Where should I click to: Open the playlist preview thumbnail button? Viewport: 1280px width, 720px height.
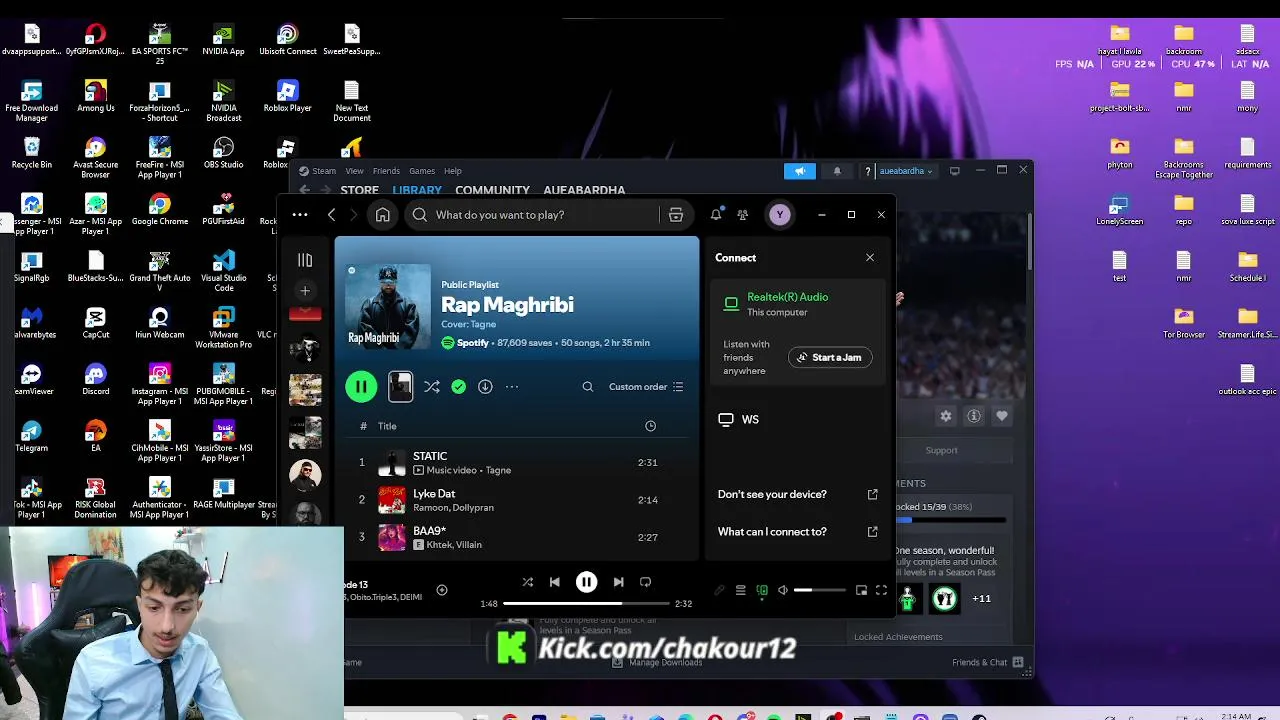(400, 386)
